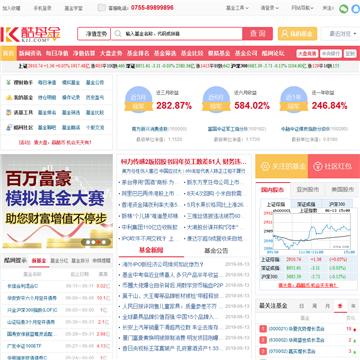The image size is (360, 360).
Task: Click the 酷基金 KJJ.COM logo
Action: click(31, 34)
